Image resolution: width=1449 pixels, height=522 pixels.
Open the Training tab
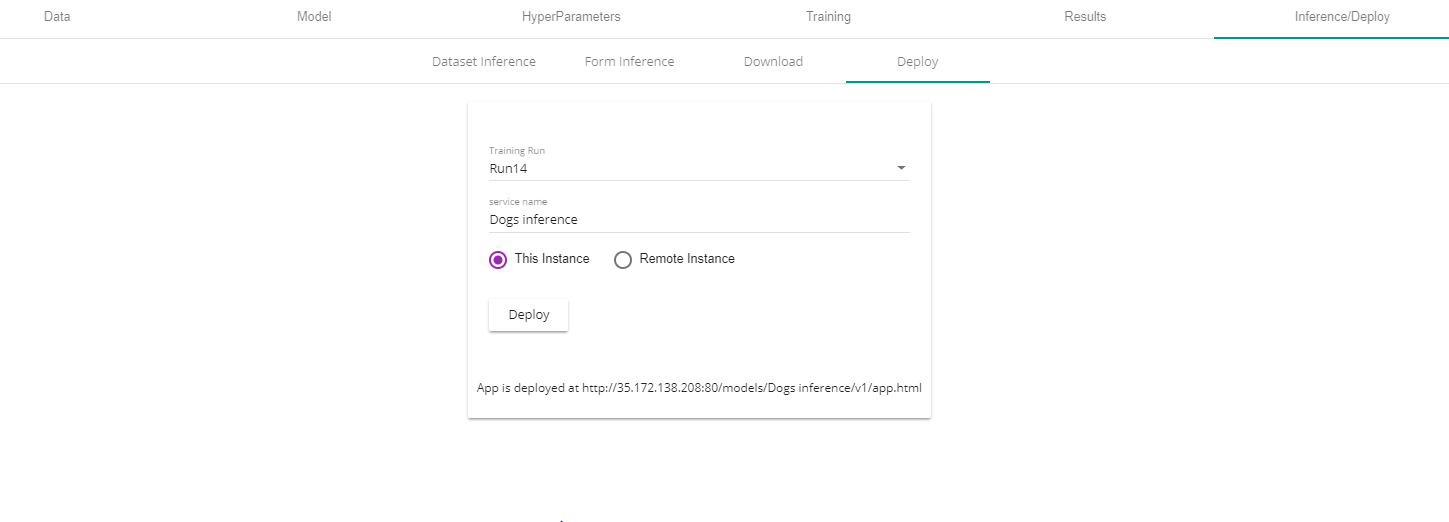coord(828,17)
